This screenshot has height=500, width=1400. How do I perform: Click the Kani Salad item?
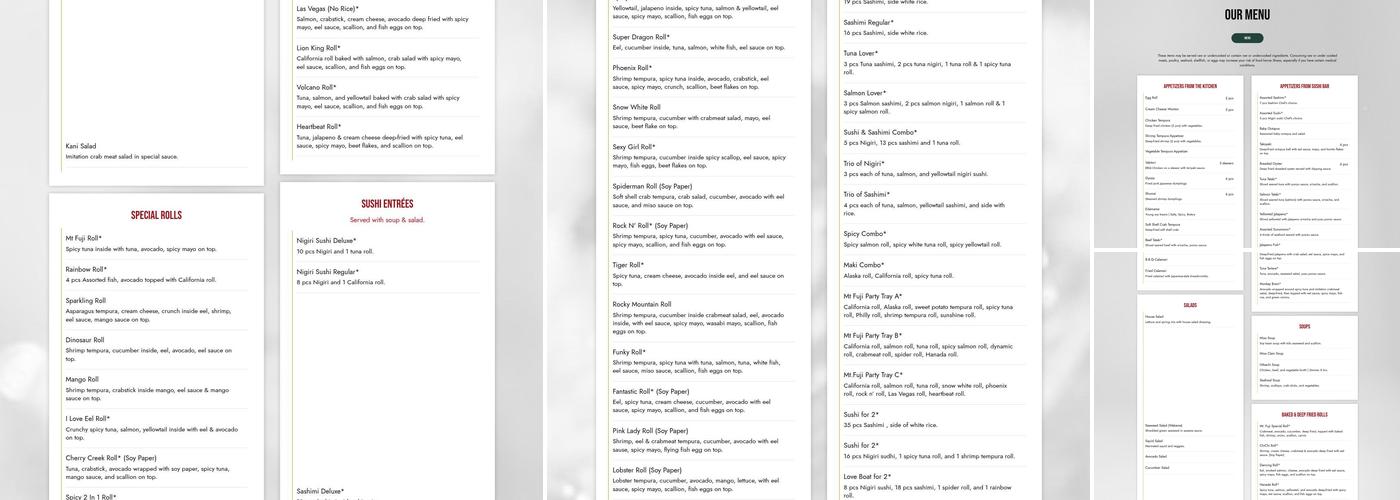point(81,146)
